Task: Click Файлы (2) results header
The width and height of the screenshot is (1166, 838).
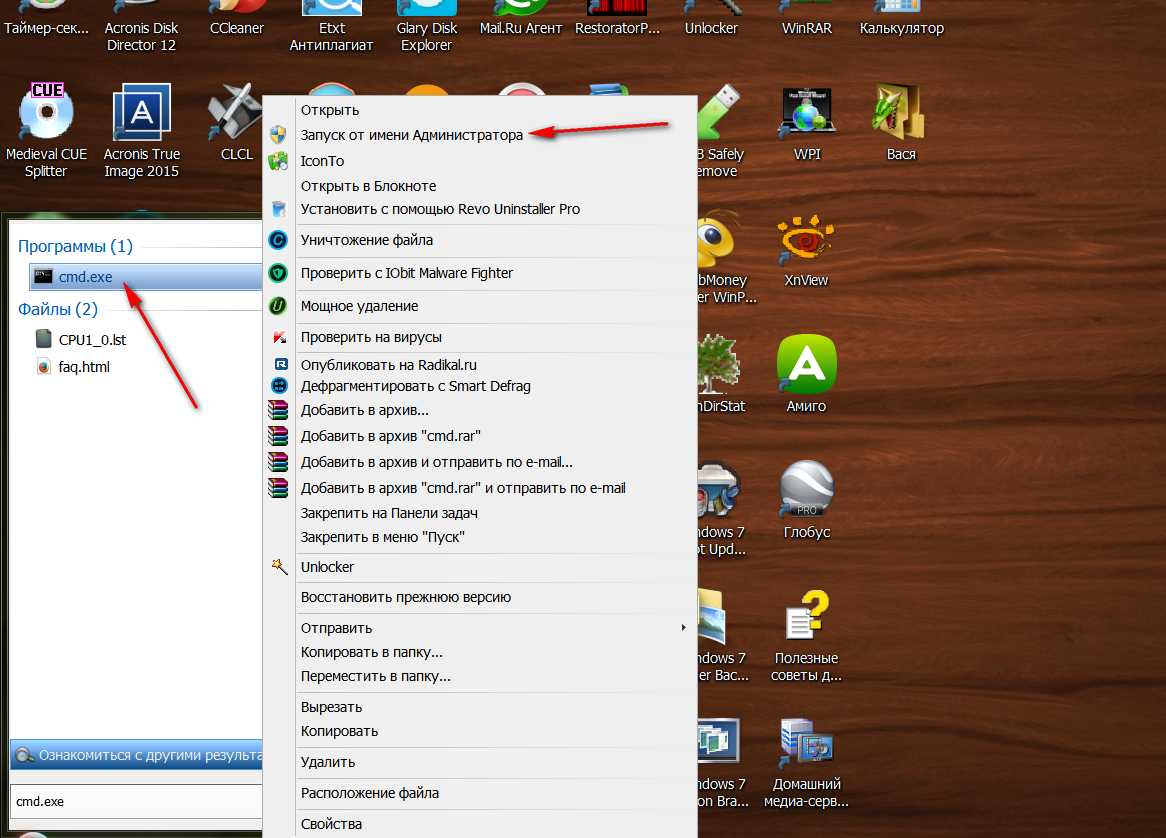Action: (58, 309)
